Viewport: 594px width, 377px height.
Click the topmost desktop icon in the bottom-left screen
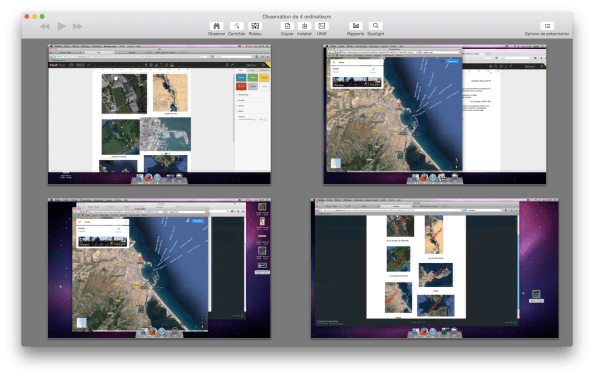262,207
